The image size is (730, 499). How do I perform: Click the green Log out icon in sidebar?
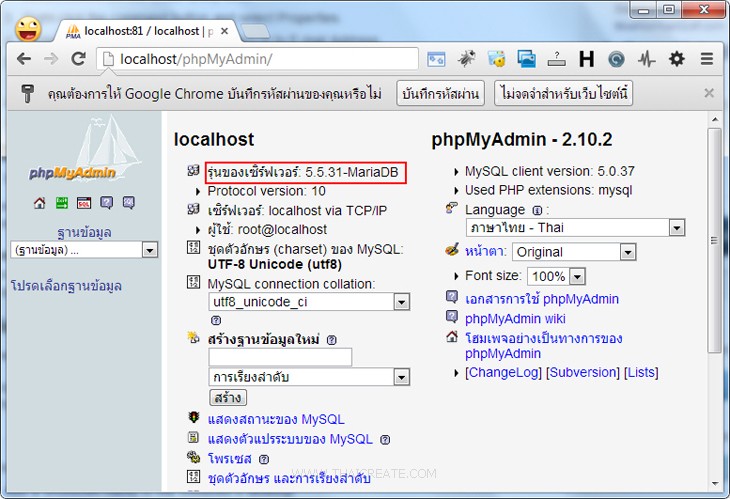(62, 203)
